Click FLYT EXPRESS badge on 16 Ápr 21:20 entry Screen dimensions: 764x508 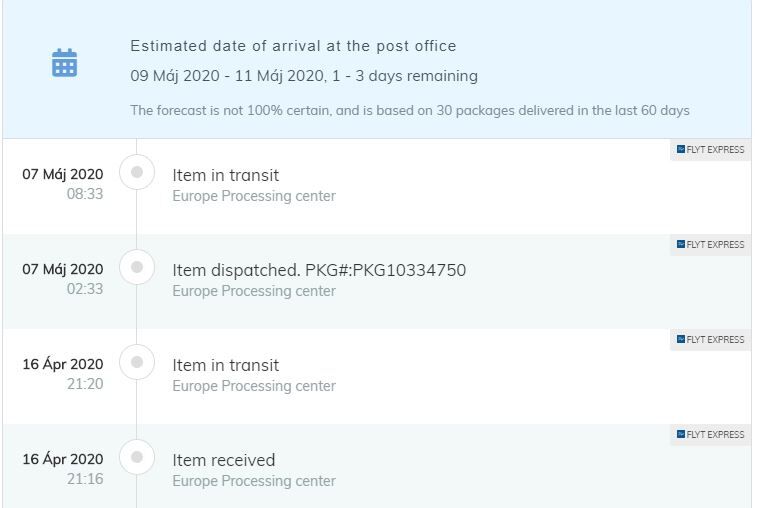[x=710, y=339]
